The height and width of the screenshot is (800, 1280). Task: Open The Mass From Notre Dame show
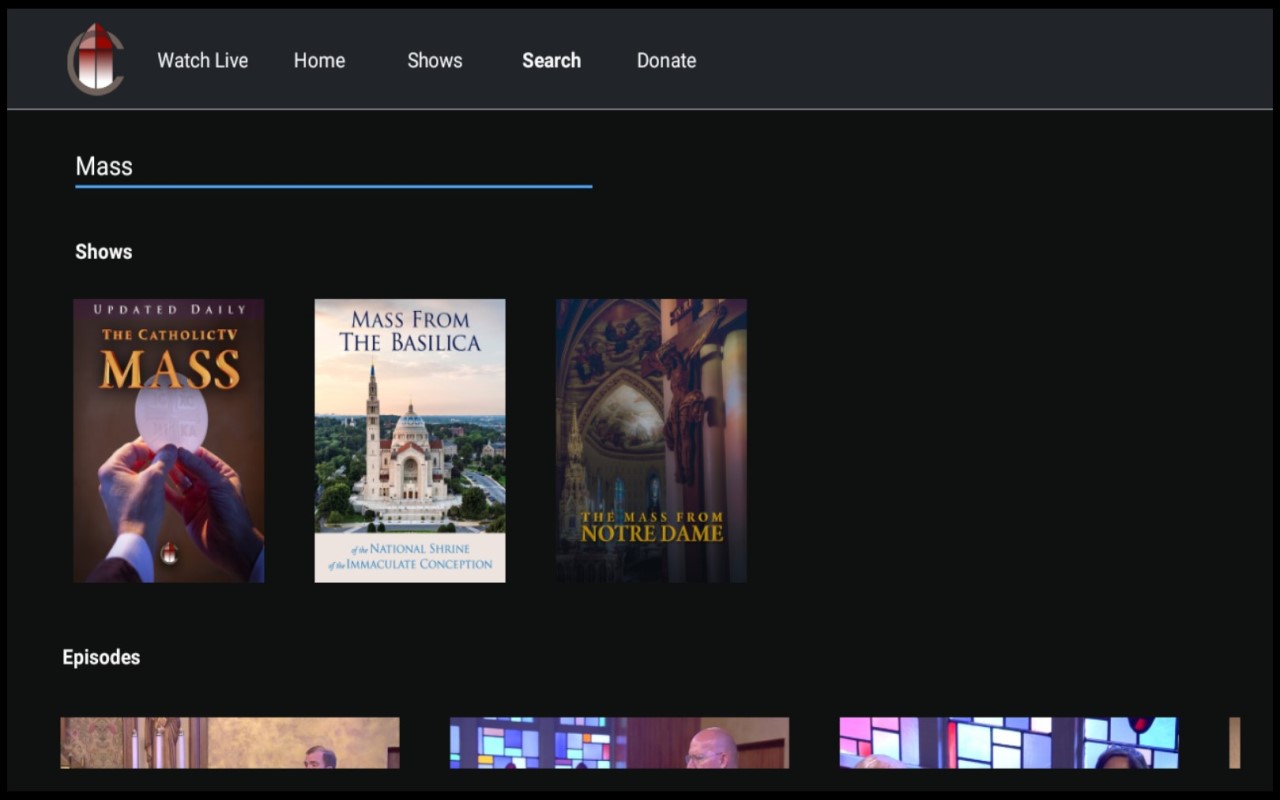coord(651,440)
